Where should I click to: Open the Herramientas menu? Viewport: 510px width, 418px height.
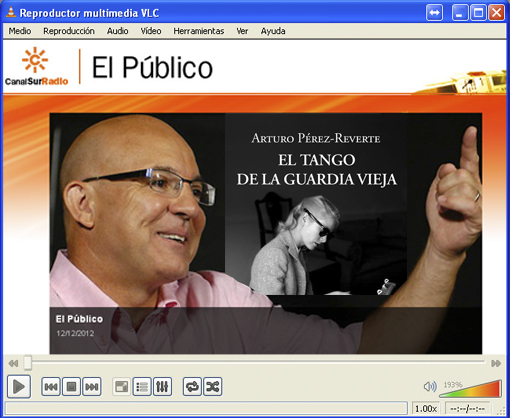pos(199,31)
